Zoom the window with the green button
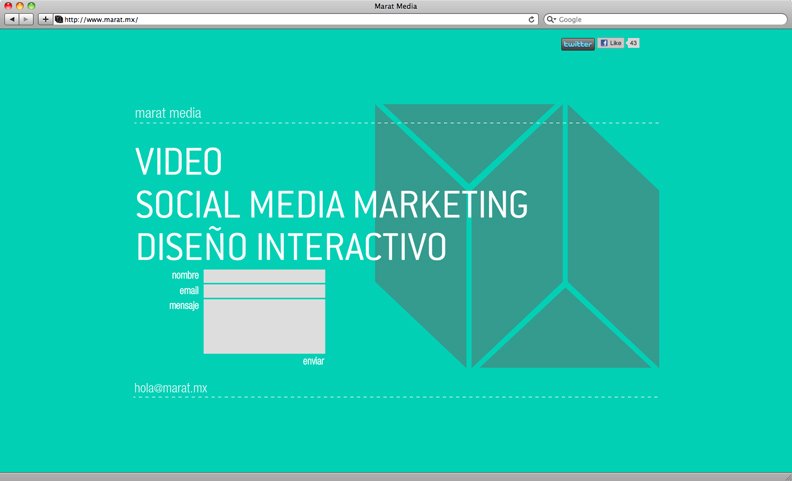Screen dimensions: 792x481 [31, 6]
